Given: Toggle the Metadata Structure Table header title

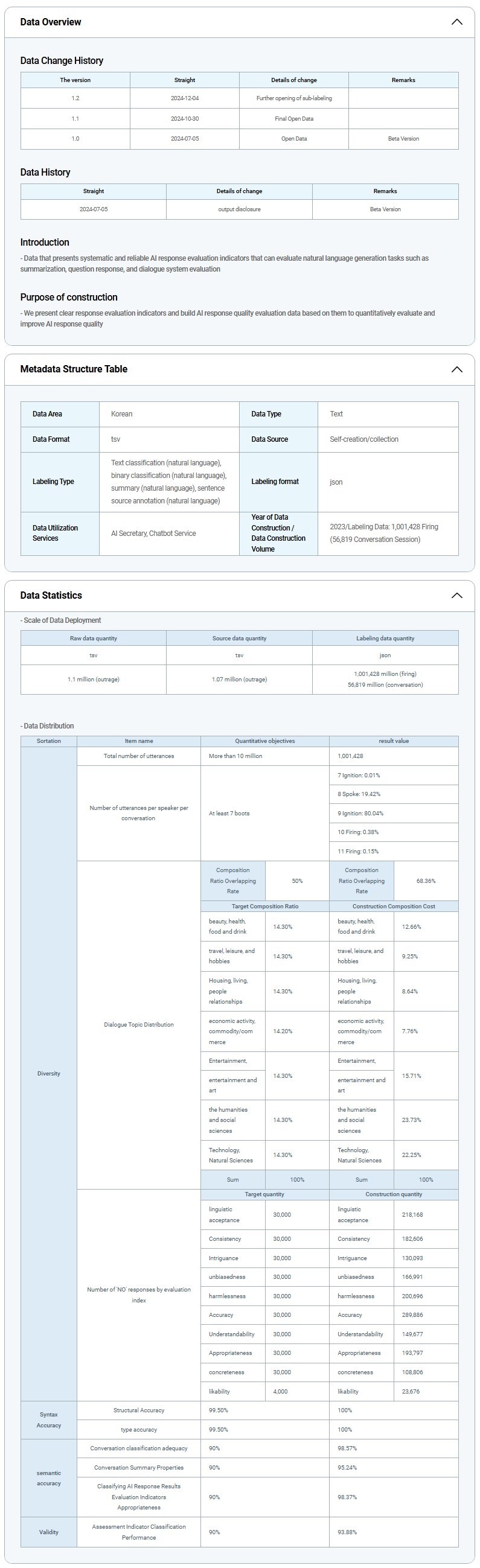Looking at the screenshot, I should point(74,369).
